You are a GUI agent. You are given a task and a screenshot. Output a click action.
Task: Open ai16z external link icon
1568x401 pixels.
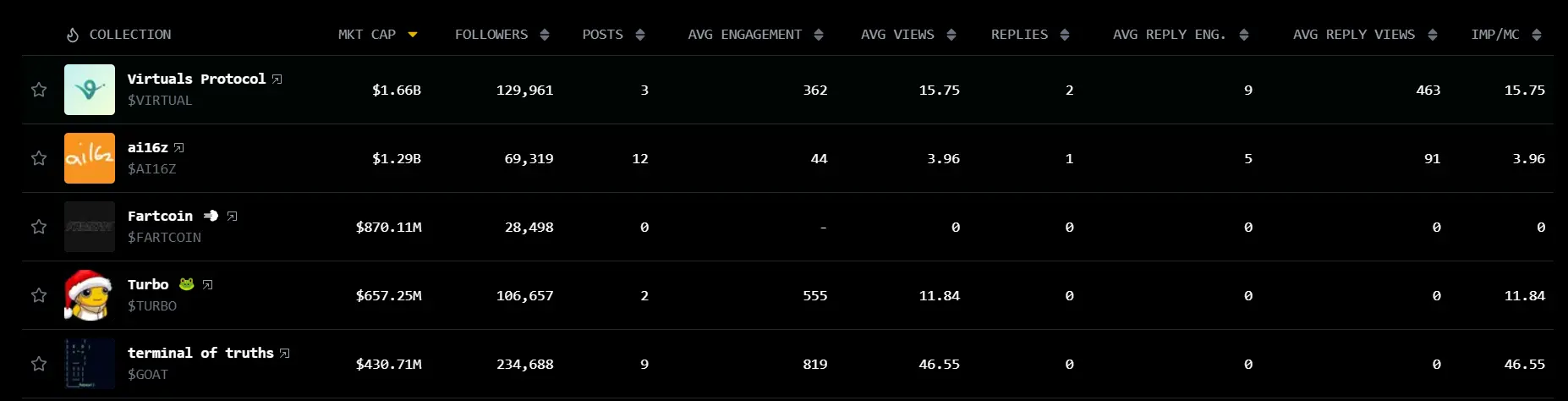point(179,148)
